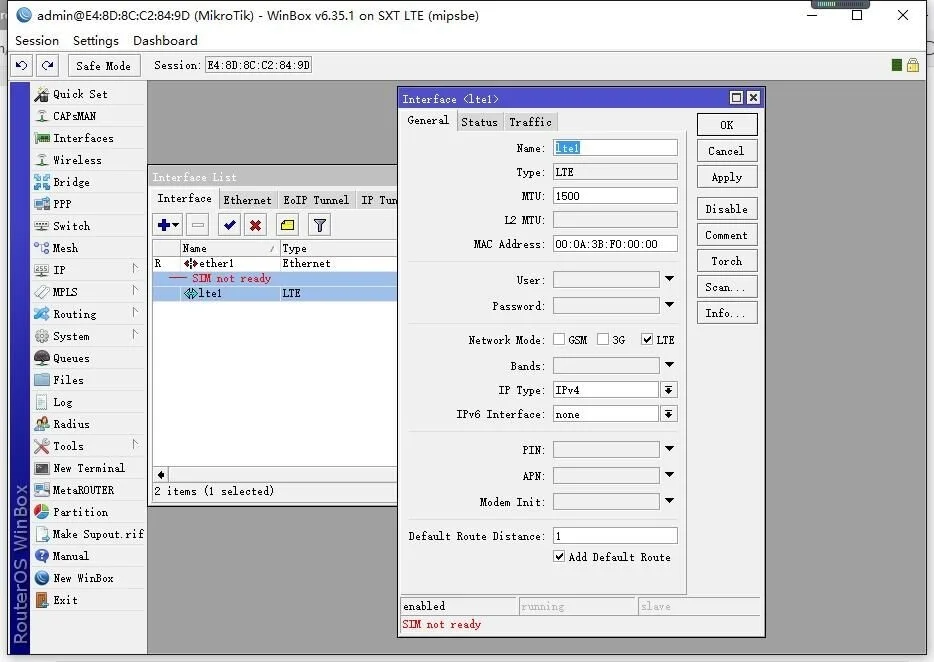Click the padlock icon at top right

pos(913,65)
